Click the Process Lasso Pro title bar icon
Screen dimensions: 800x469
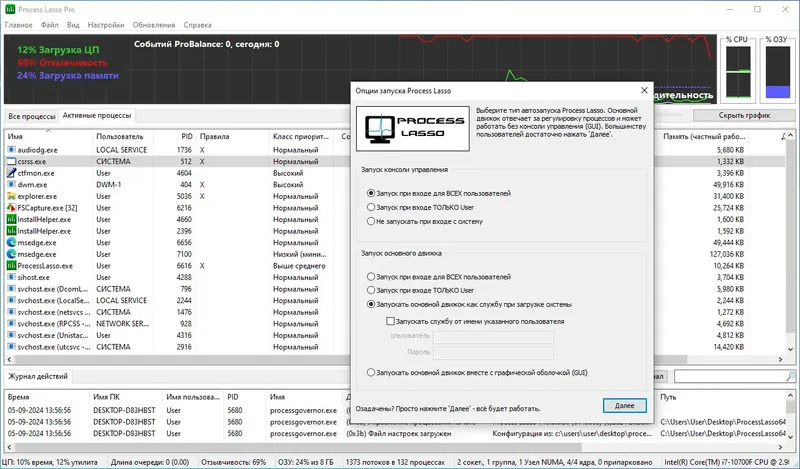coord(10,9)
